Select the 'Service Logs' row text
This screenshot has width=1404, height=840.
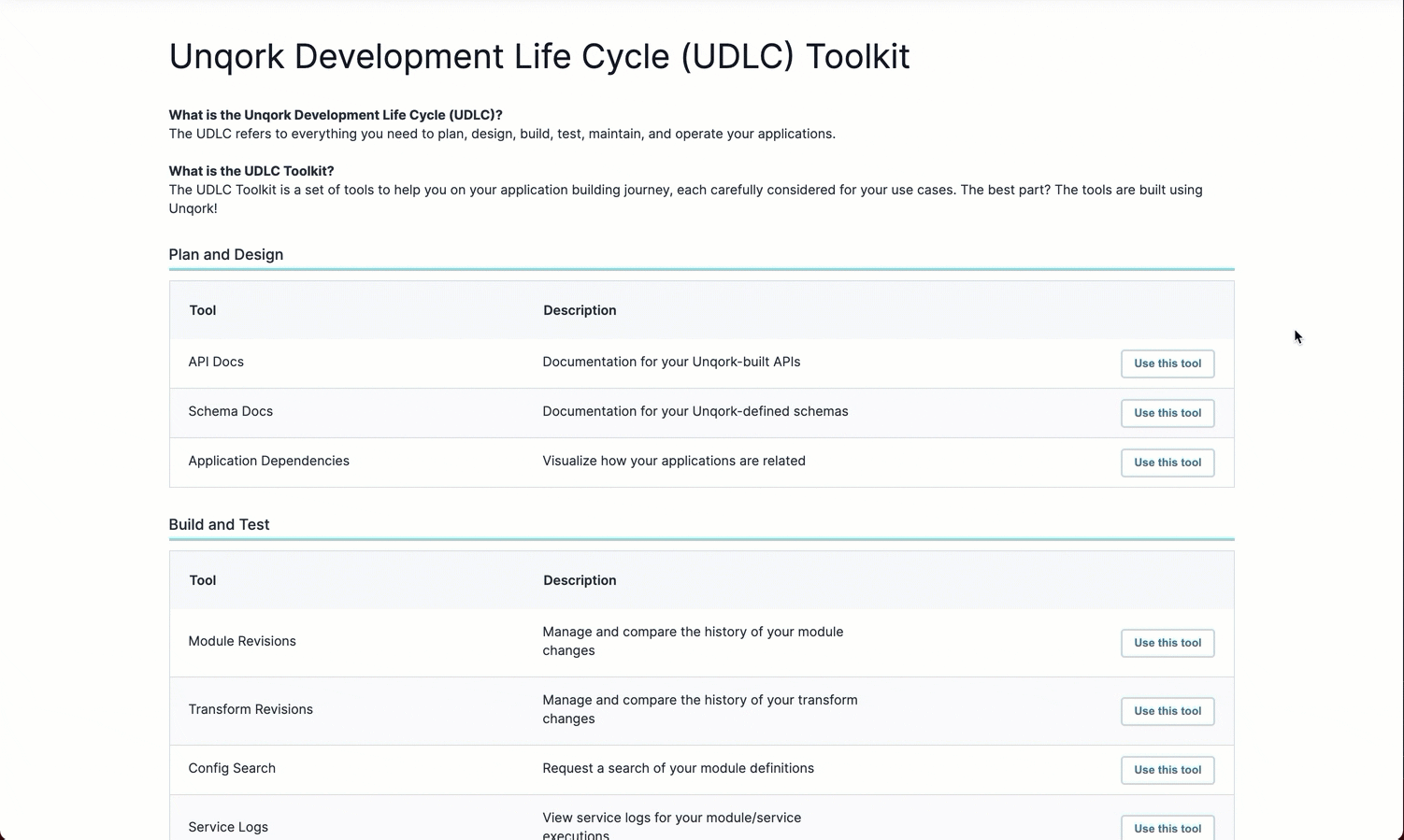(x=228, y=827)
